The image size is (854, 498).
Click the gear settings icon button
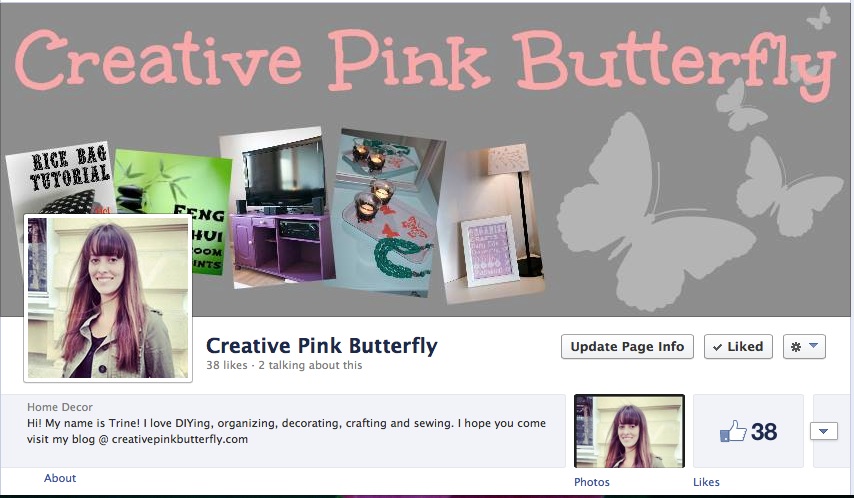pyautogui.click(x=796, y=347)
